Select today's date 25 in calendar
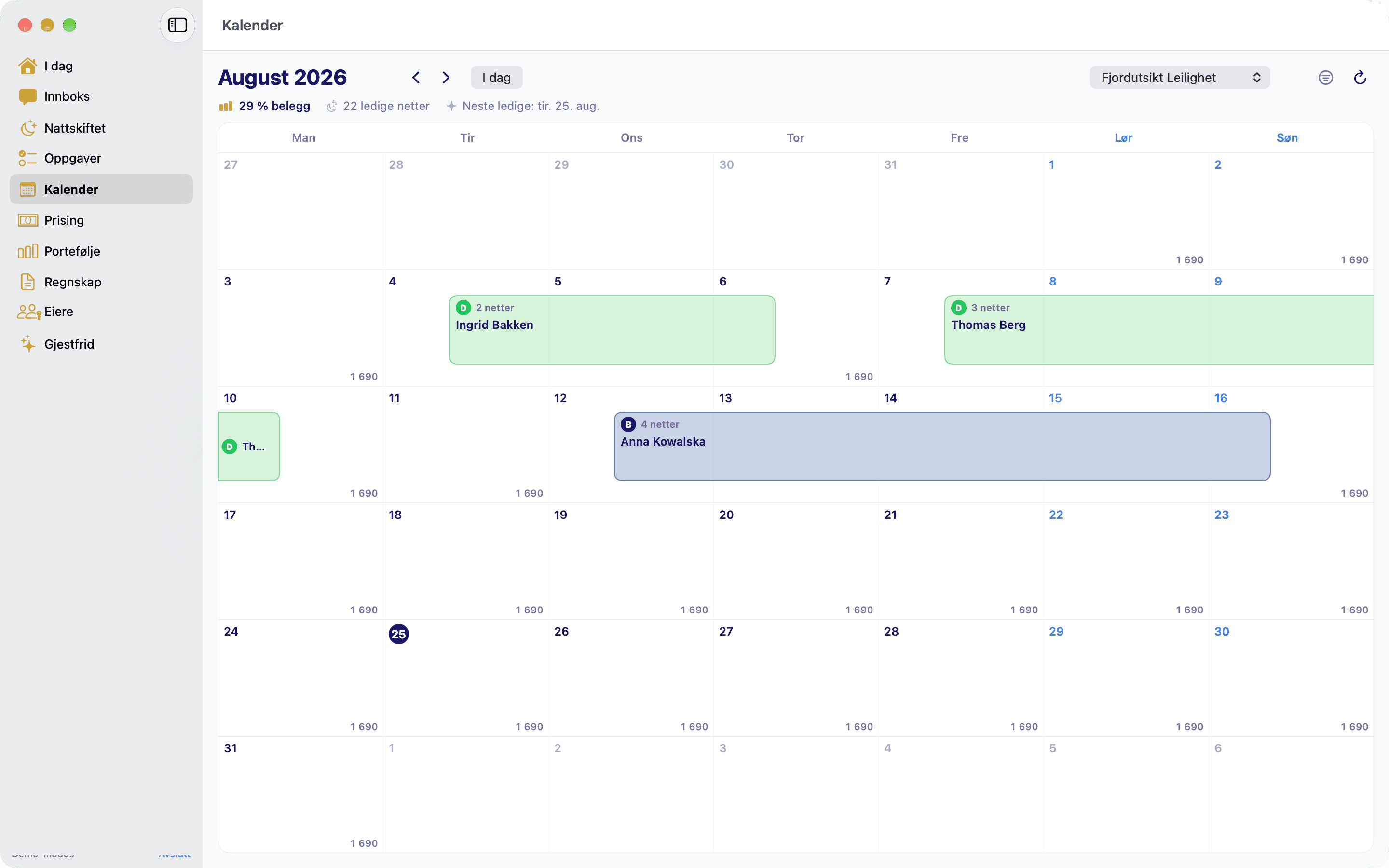Screen dimensions: 1389x868 click(398, 634)
